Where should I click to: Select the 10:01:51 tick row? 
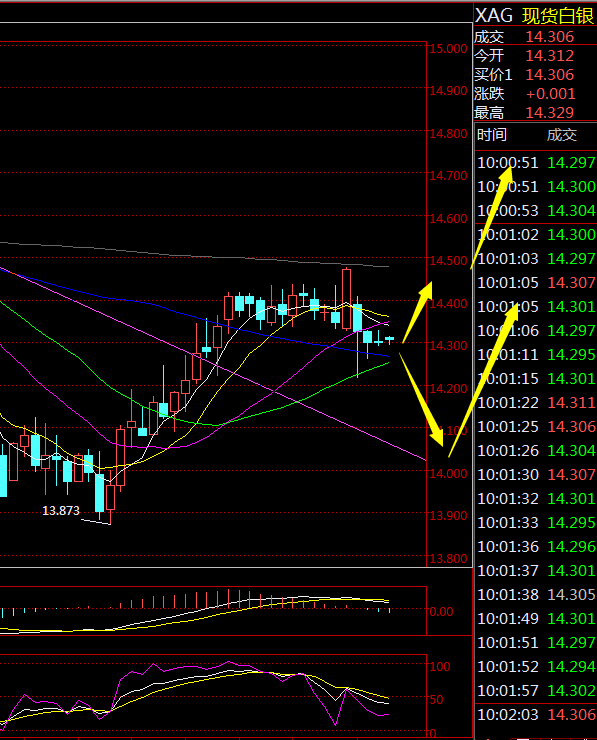tap(536, 643)
